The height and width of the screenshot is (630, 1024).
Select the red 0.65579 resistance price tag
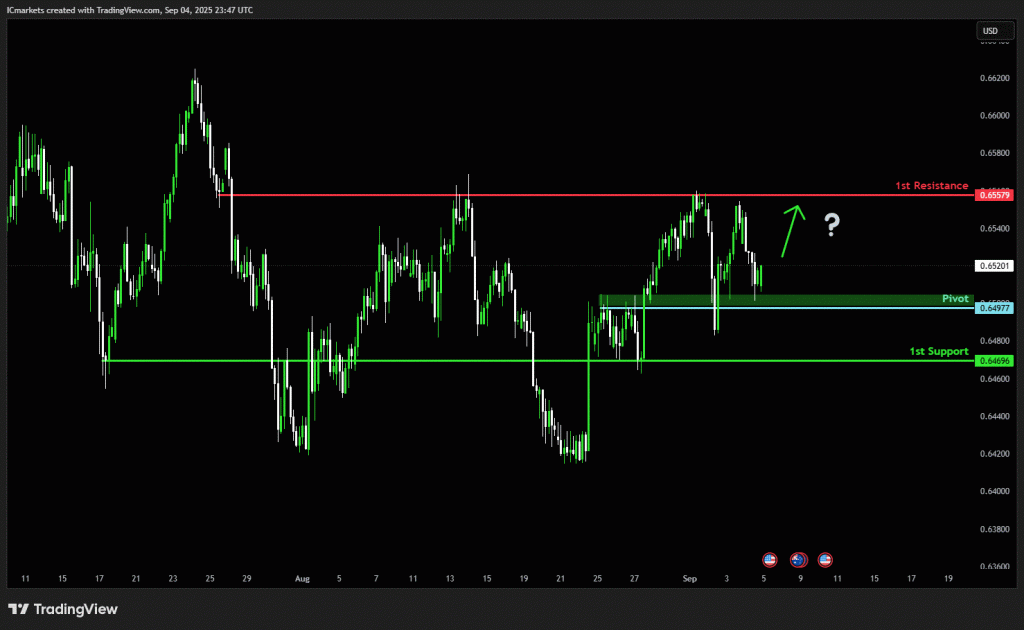pyautogui.click(x=994, y=195)
